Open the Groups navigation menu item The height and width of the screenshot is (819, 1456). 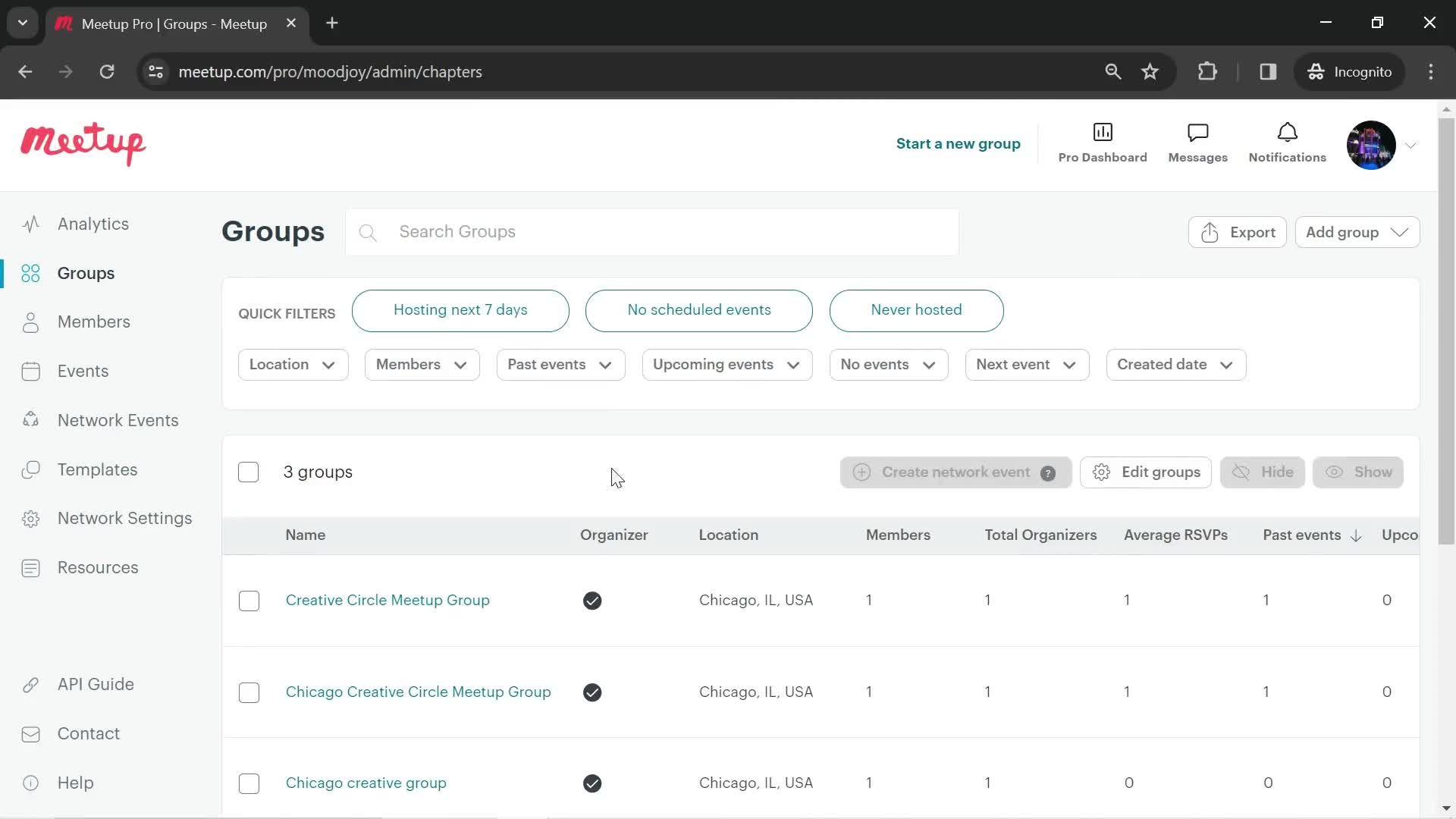tap(86, 273)
